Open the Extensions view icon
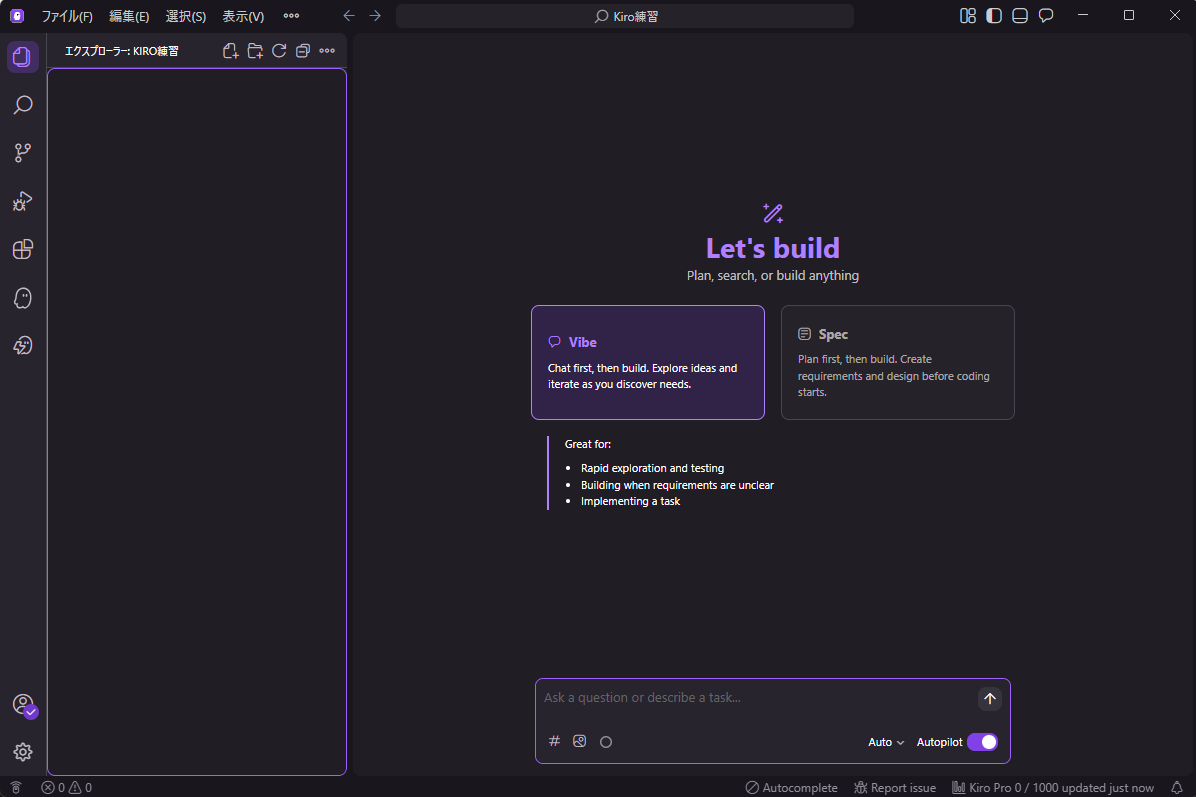 23,249
